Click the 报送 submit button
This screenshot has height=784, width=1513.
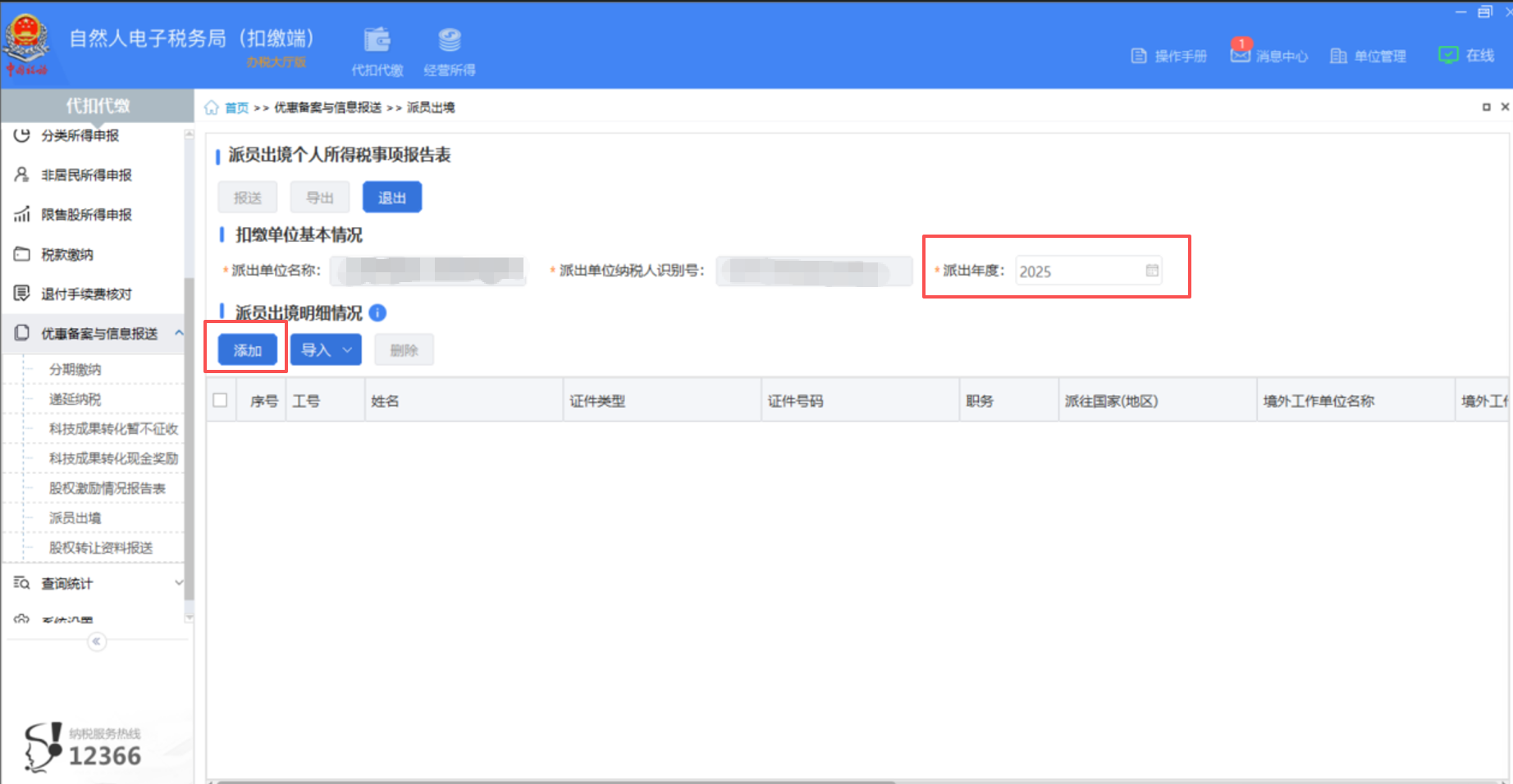click(247, 196)
